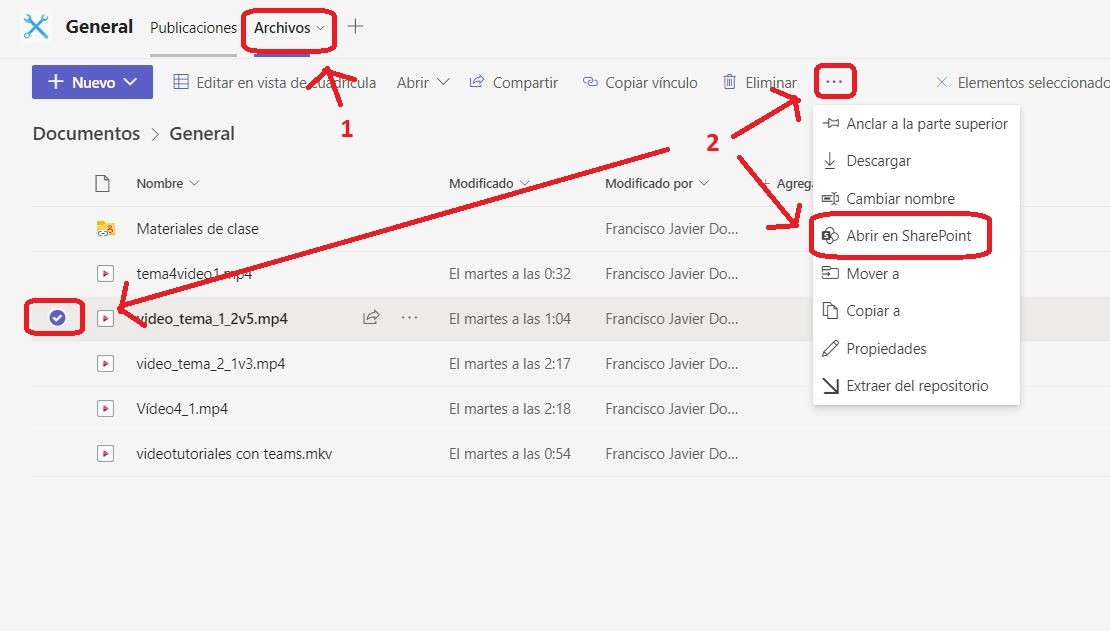Open the Archivos tab
The image size is (1110, 631).
pos(282,28)
